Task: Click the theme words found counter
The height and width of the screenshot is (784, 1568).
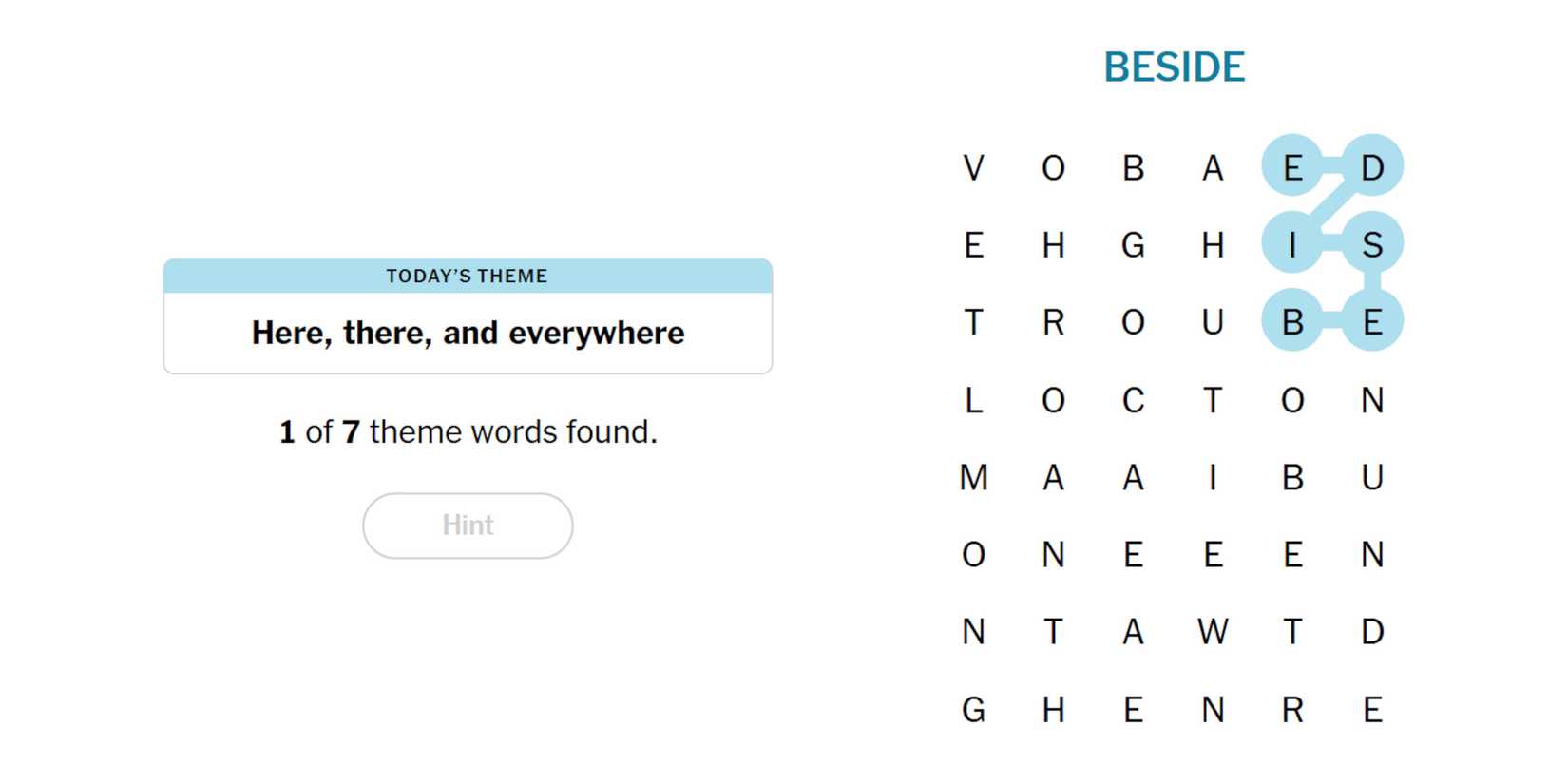Action: point(468,432)
